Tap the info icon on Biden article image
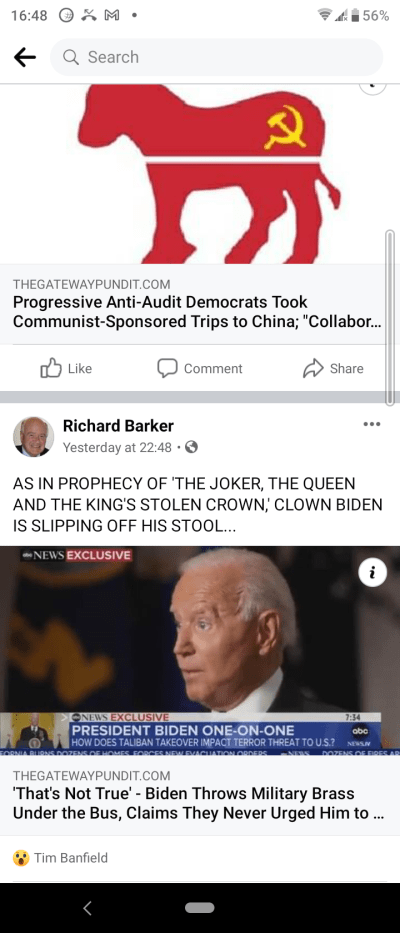This screenshot has height=933, width=400. click(x=373, y=573)
